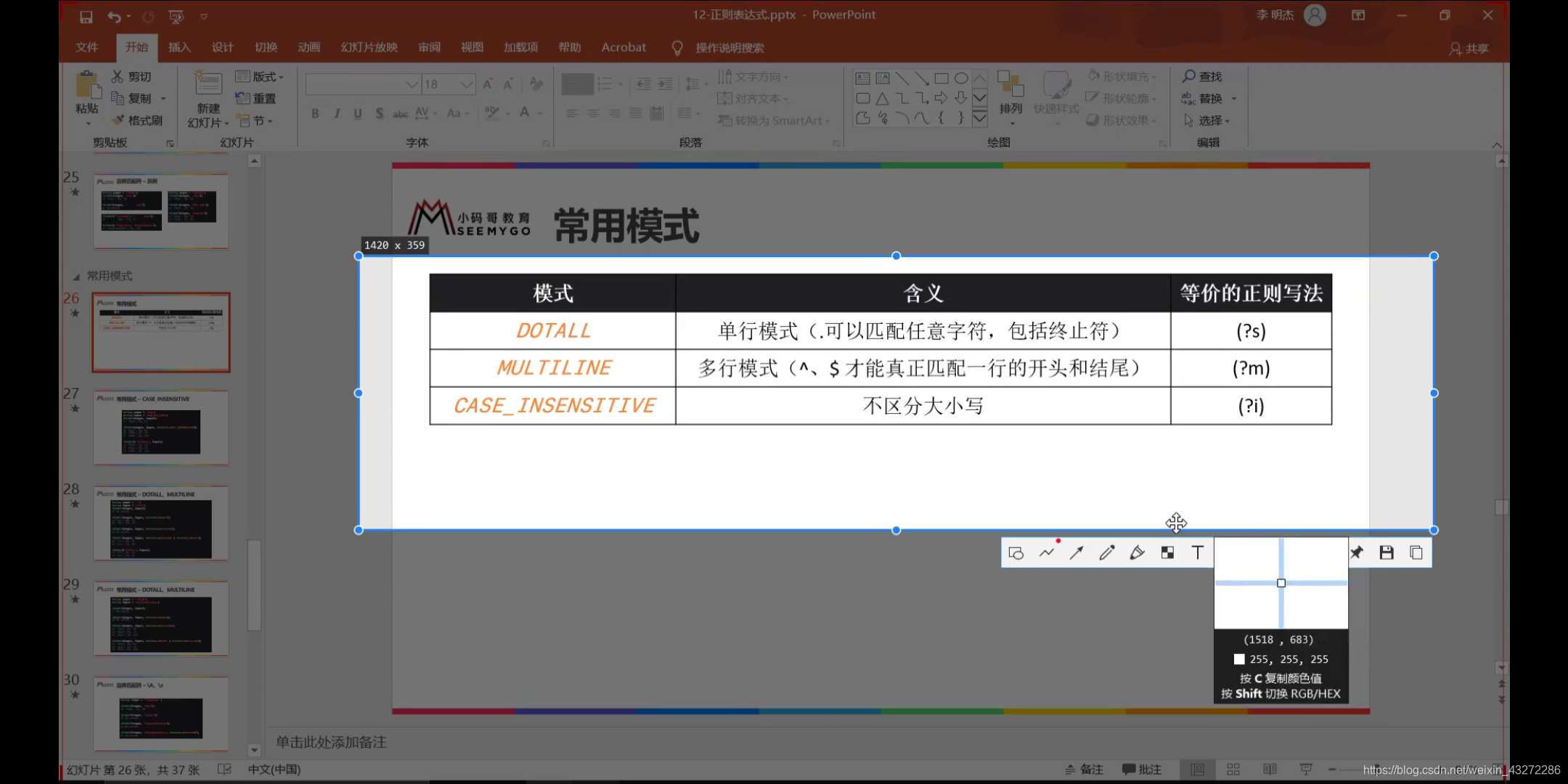The image size is (1568, 784).
Task: Switch to Normal view in status bar
Action: coord(1197,769)
